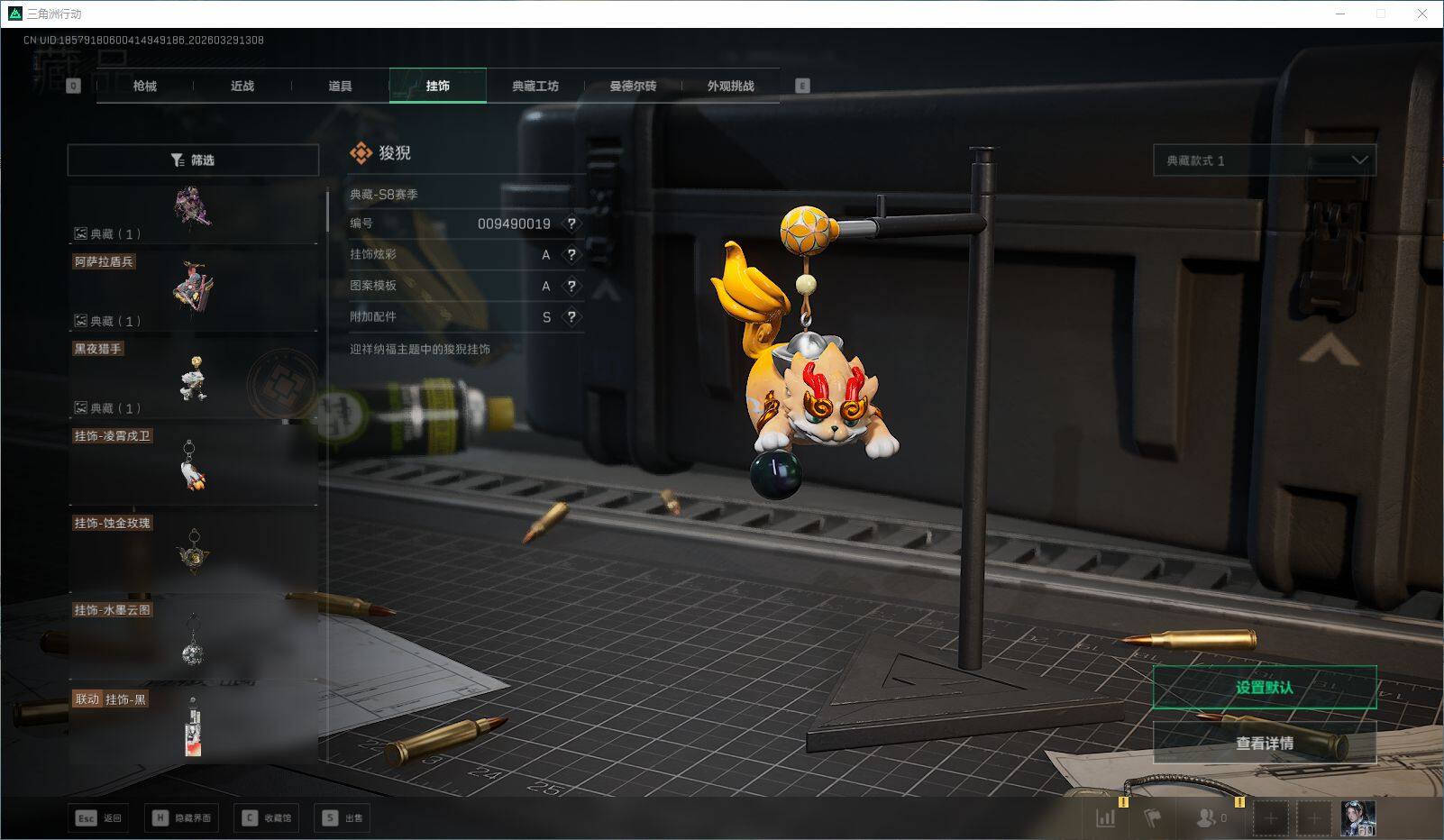Open help icon beside 挂饰炫彩
This screenshot has height=840, width=1444.
point(571,255)
